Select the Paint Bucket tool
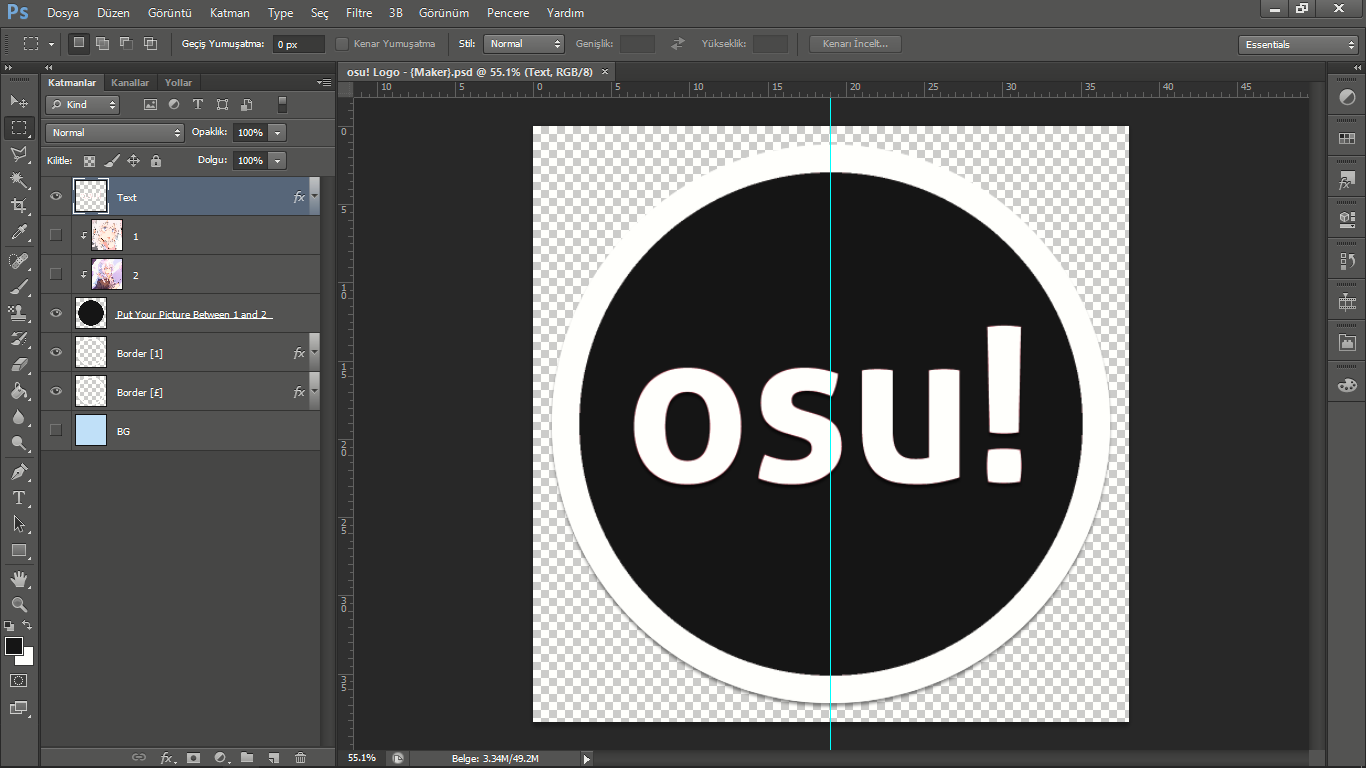 coord(19,391)
